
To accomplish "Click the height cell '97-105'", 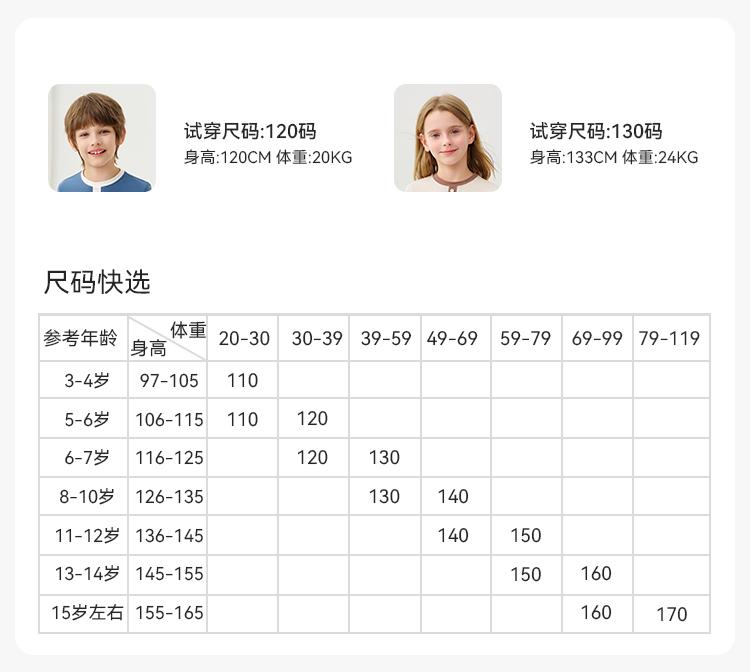I will pos(169,381).
